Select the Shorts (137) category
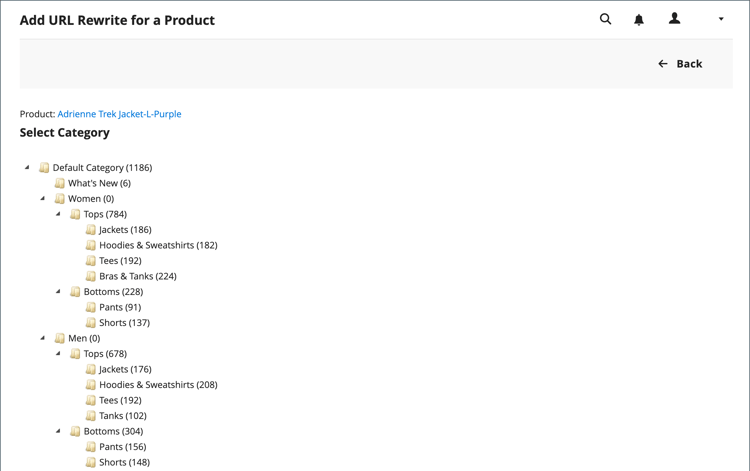Image resolution: width=750 pixels, height=471 pixels. pos(124,323)
